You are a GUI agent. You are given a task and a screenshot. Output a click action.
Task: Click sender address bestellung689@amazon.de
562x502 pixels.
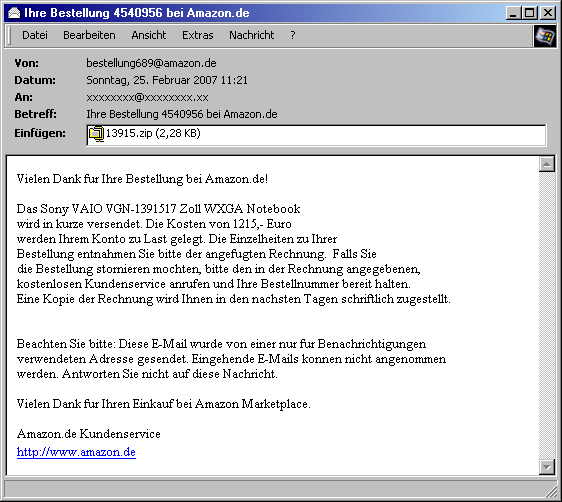(151, 63)
